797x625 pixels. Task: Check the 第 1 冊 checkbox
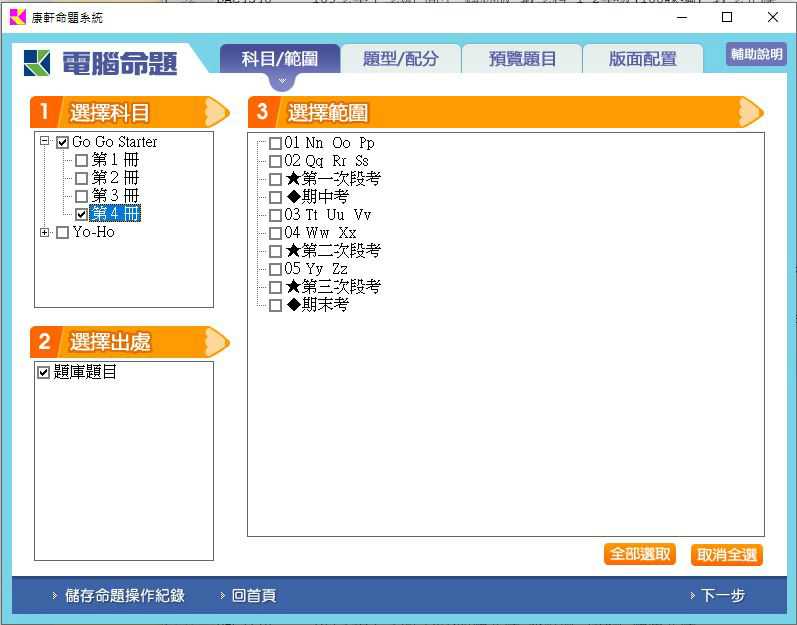(81, 161)
